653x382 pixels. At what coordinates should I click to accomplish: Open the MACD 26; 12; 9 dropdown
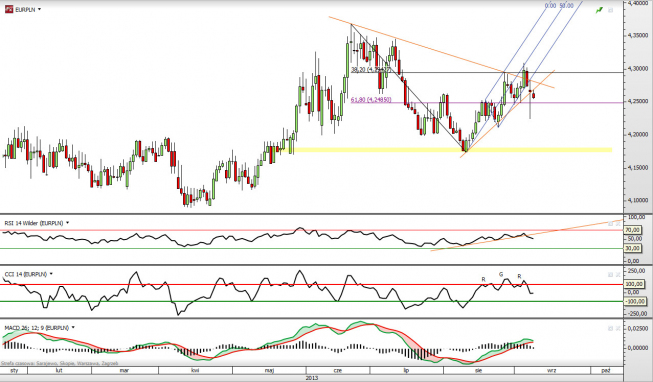(73, 327)
